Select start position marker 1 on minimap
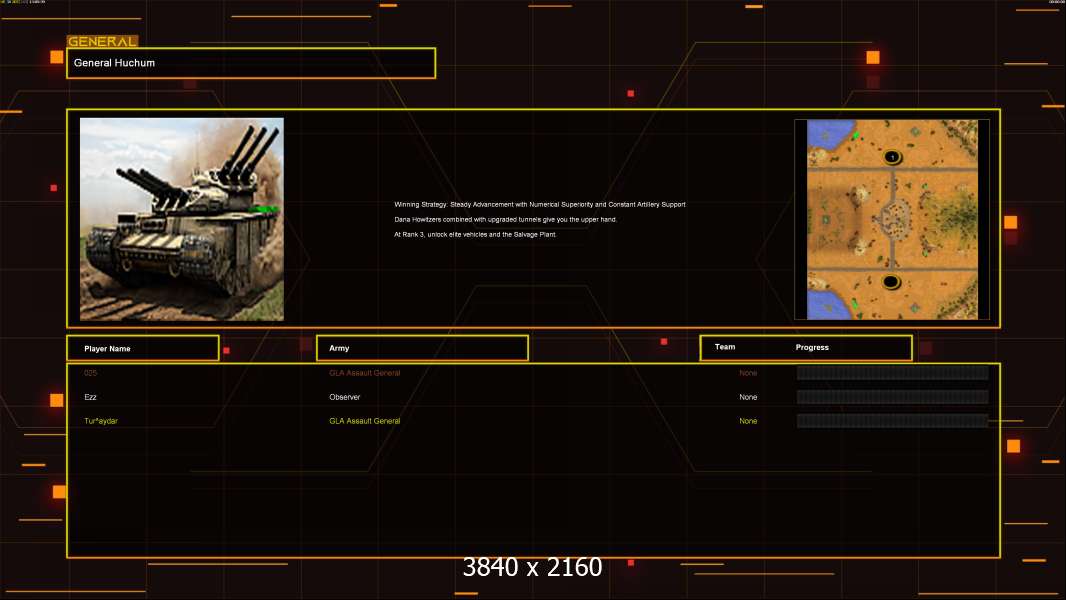 (892, 157)
